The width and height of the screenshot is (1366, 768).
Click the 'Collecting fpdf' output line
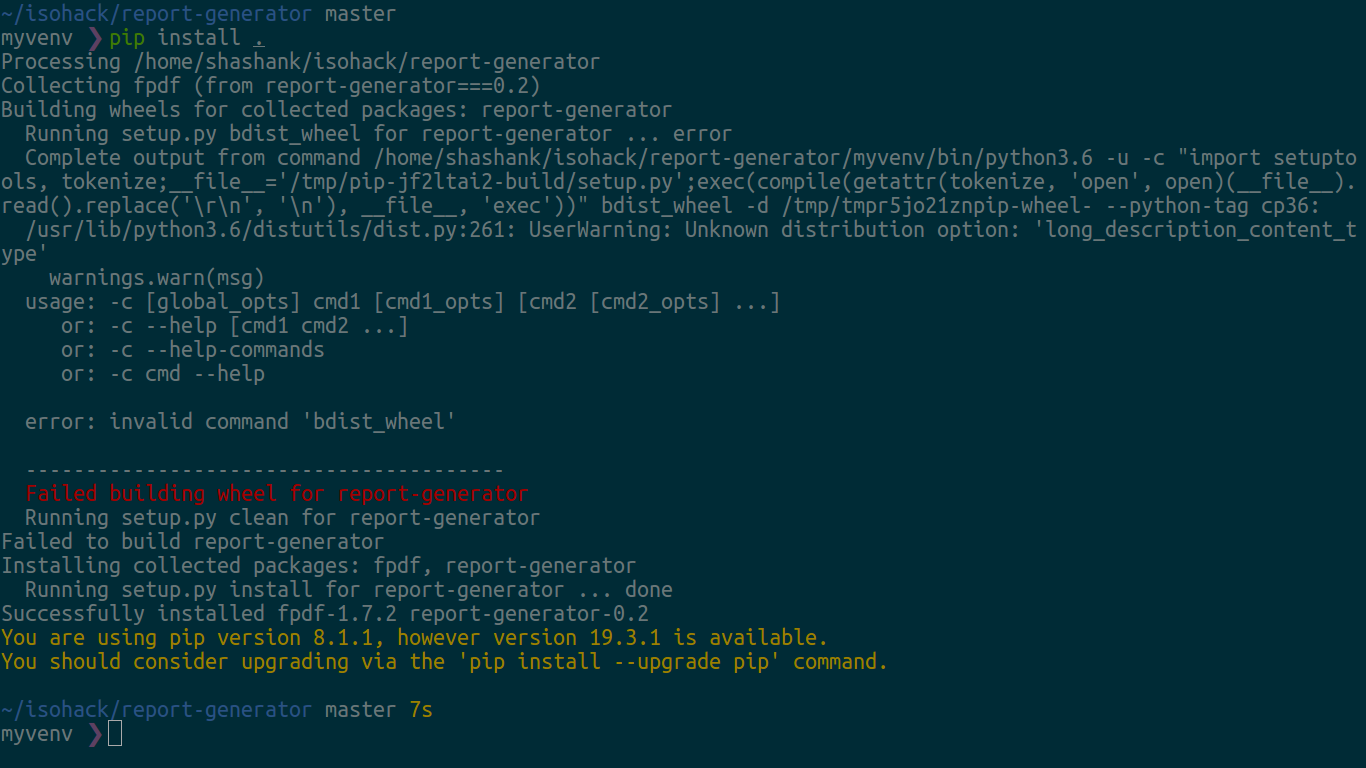[x=271, y=86]
